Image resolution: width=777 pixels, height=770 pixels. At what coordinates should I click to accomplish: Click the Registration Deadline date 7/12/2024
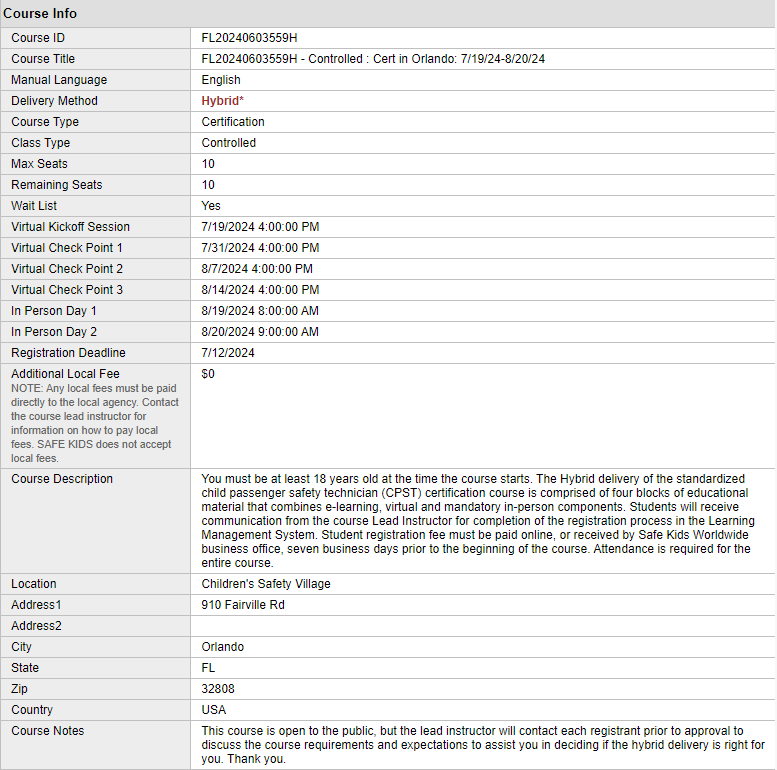coord(228,353)
